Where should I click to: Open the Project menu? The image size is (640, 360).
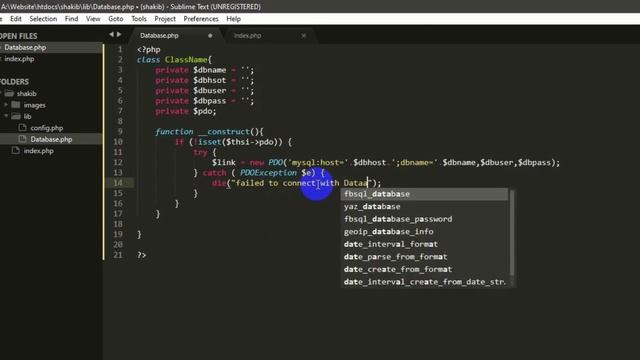(x=165, y=19)
